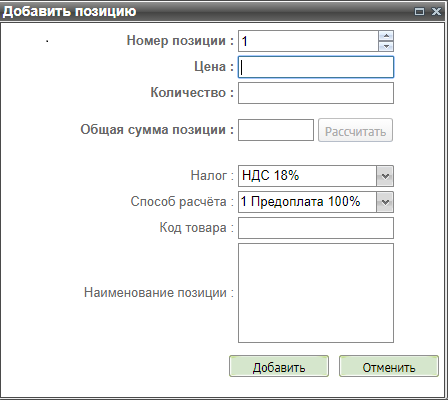
Task: Click the Рассчитать button
Action: [x=355, y=130]
